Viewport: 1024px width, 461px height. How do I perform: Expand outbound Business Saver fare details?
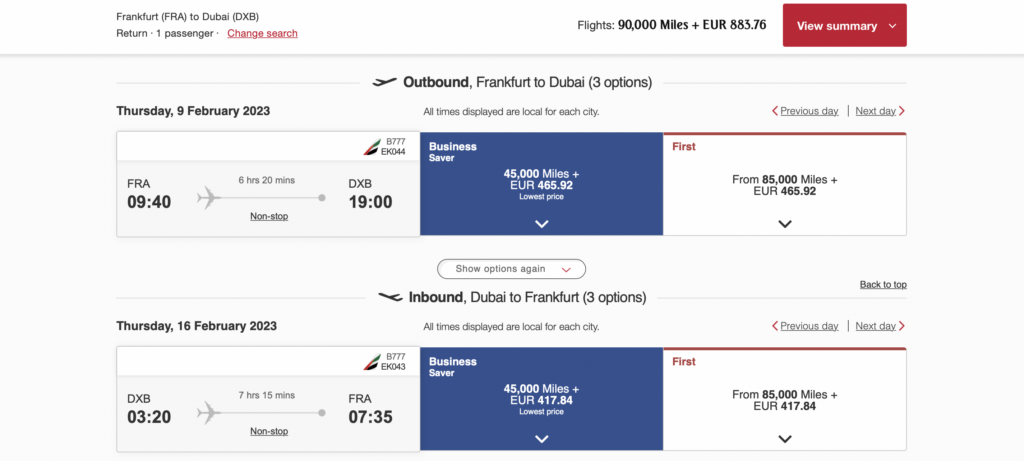(541, 224)
